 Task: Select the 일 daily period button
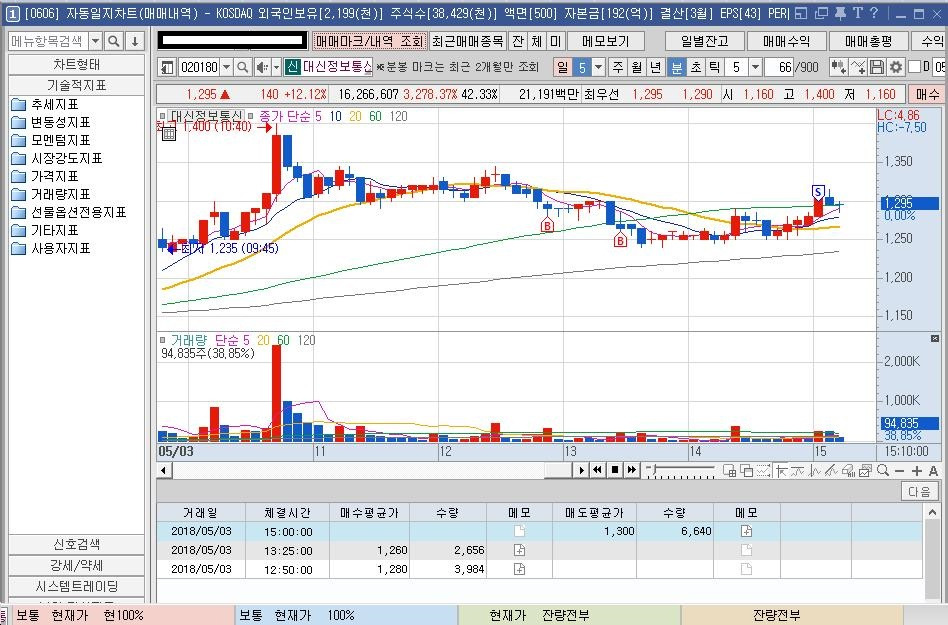coord(563,66)
